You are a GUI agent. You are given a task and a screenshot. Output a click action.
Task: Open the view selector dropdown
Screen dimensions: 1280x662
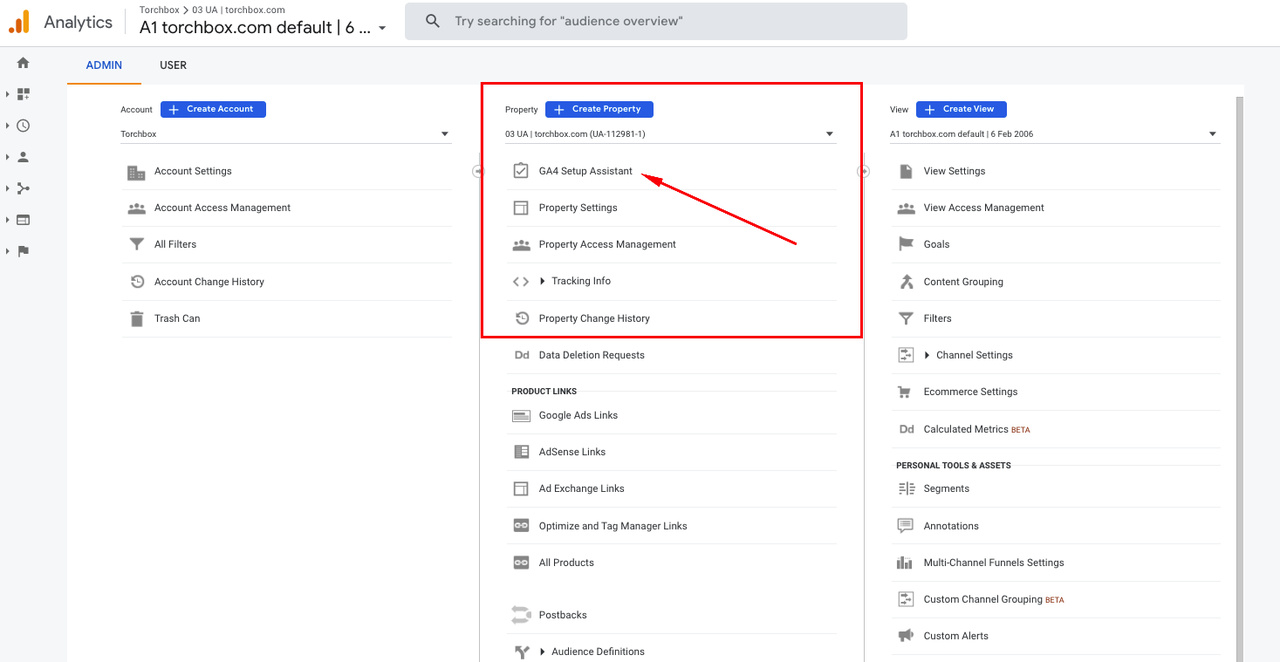point(1054,134)
